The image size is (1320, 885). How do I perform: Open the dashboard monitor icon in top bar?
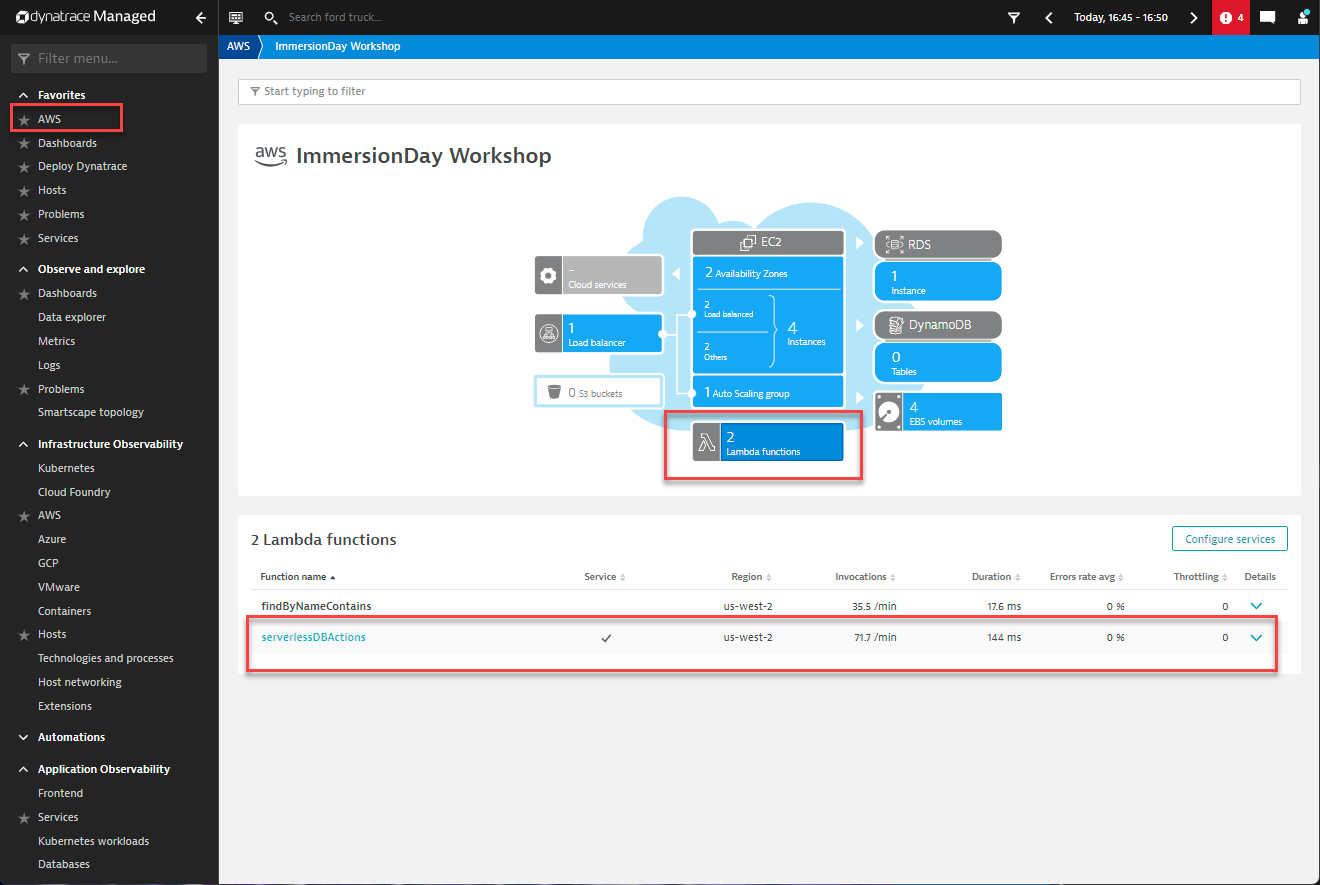pyautogui.click(x=236, y=17)
